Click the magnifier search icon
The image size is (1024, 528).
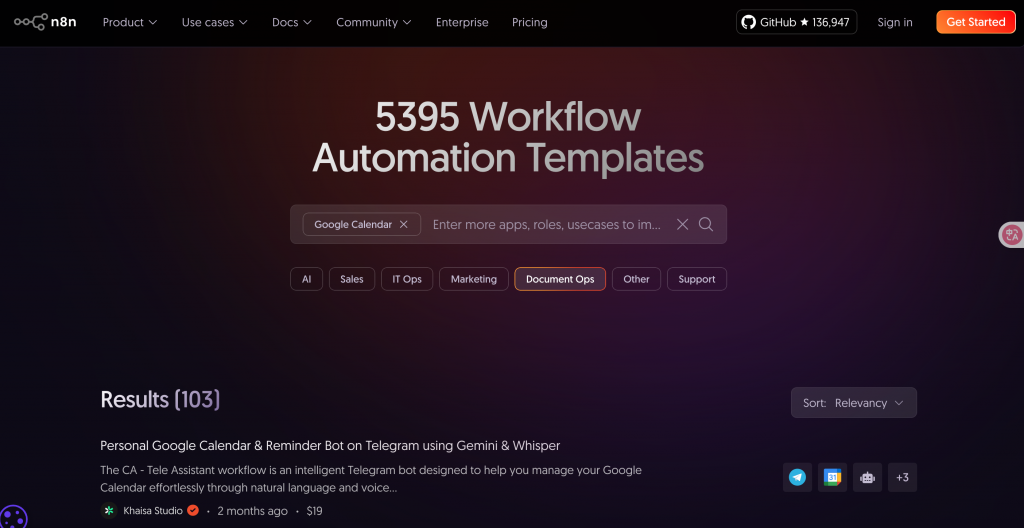(706, 224)
